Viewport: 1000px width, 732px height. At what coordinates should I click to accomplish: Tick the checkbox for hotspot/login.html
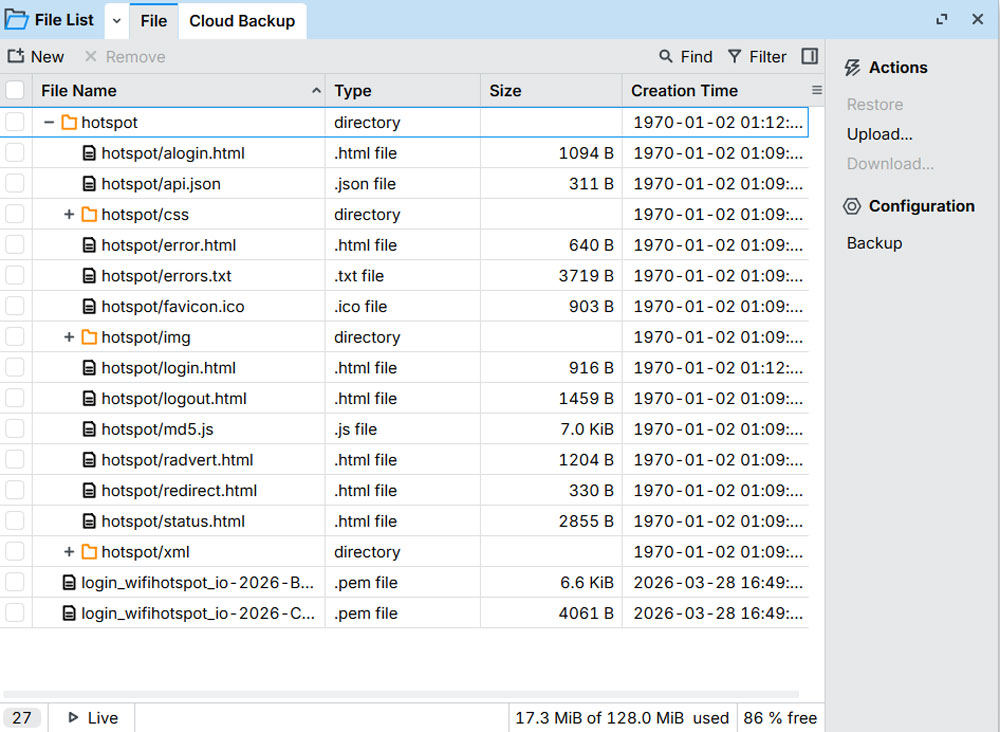click(15, 368)
